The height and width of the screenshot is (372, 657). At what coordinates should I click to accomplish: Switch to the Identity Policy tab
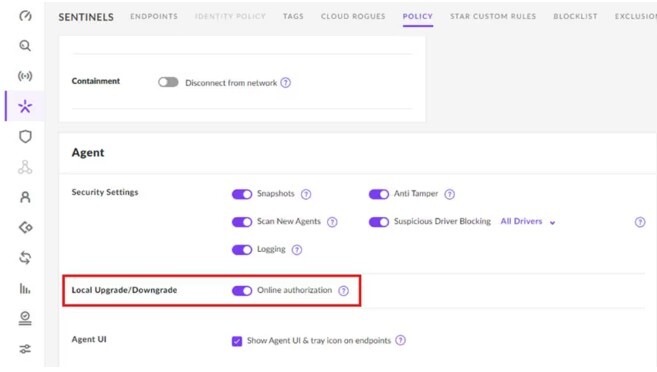(230, 16)
